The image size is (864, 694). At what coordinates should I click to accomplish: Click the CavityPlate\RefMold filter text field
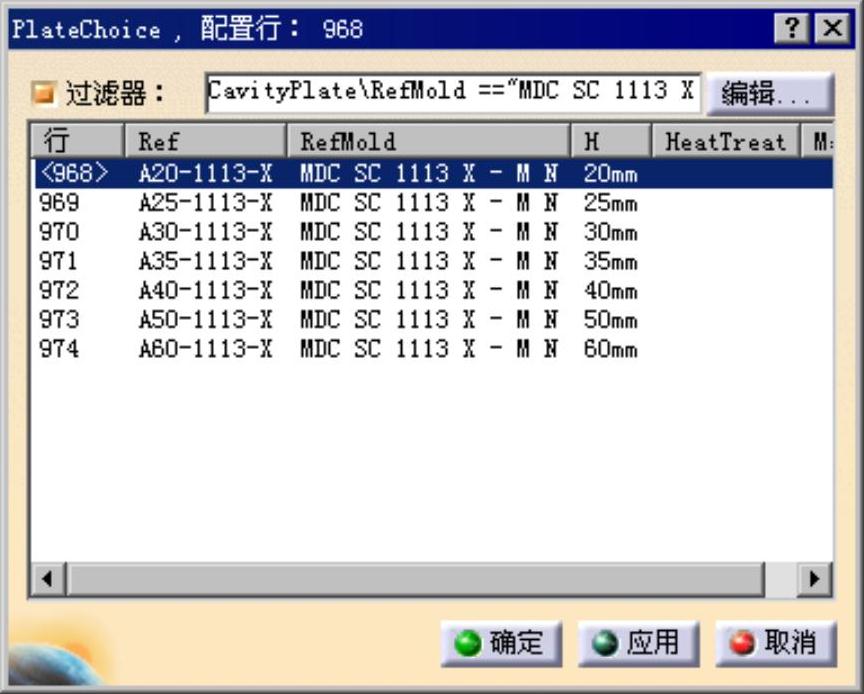pyautogui.click(x=453, y=93)
